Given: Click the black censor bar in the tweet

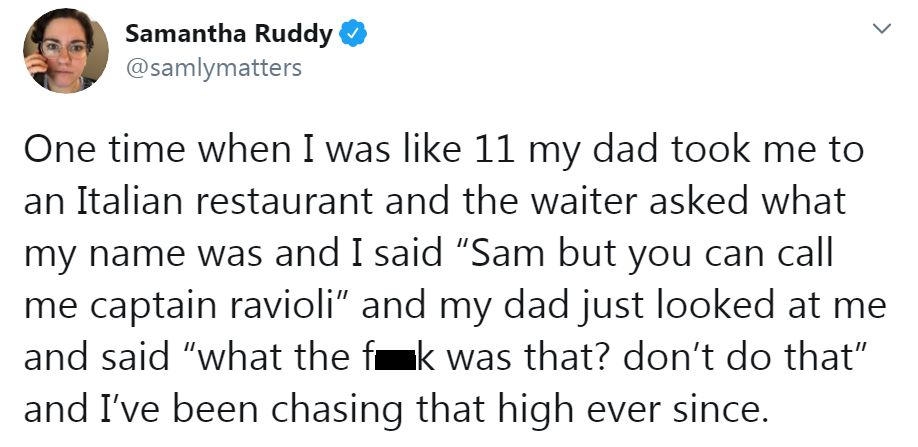Looking at the screenshot, I should 395,360.
